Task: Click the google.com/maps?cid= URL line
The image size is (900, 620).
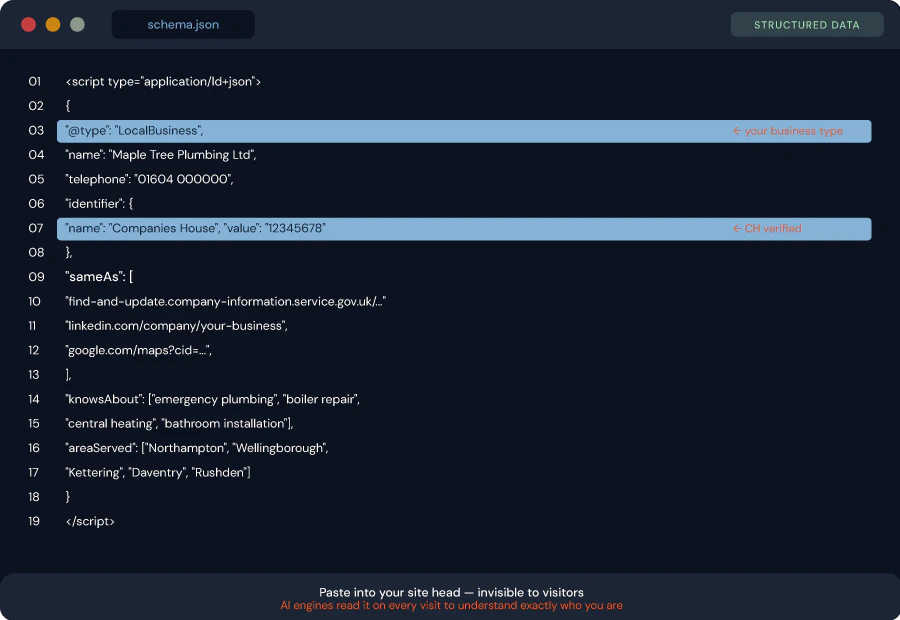Action: pyautogui.click(x=139, y=350)
